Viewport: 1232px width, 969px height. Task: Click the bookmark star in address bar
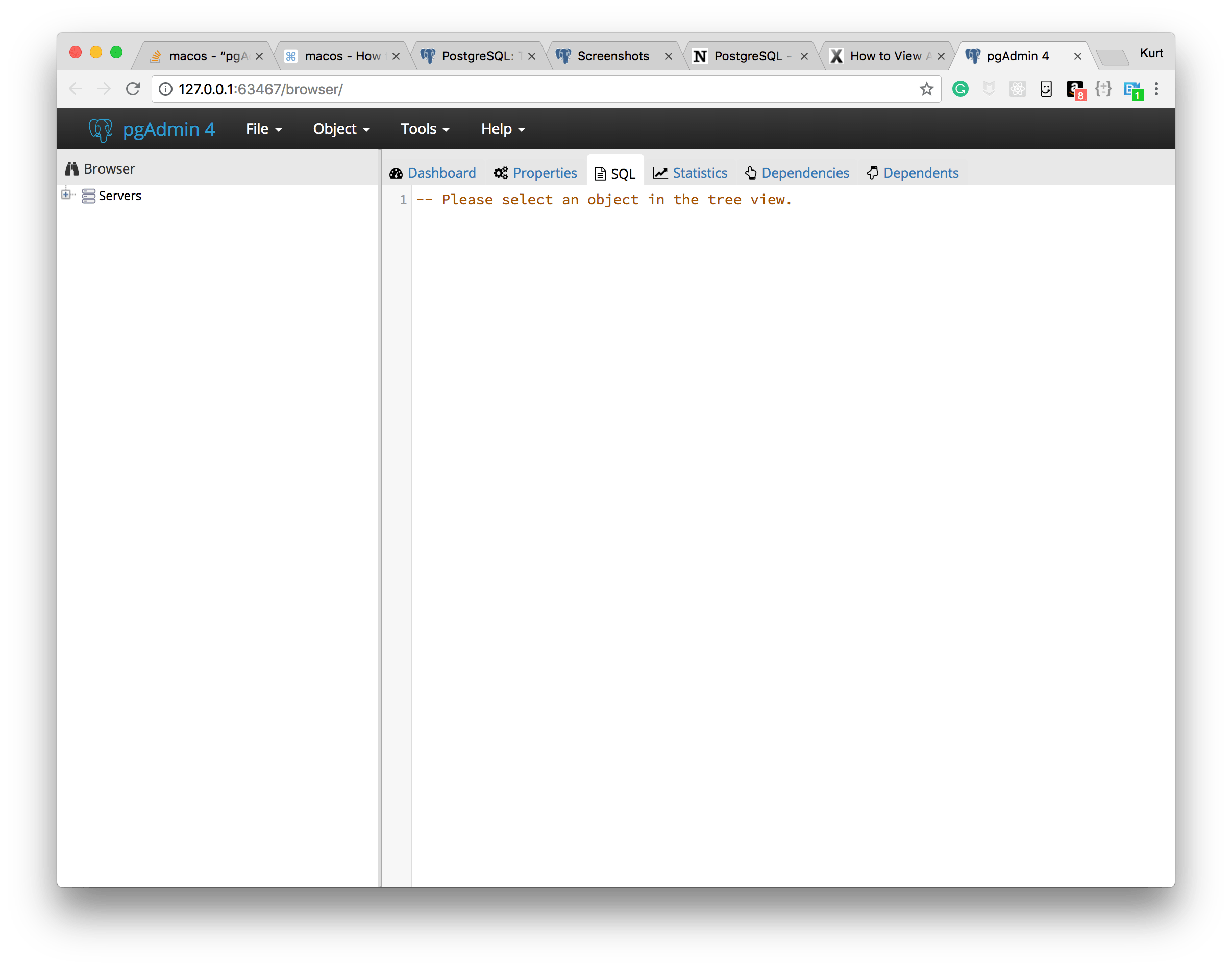coord(927,89)
